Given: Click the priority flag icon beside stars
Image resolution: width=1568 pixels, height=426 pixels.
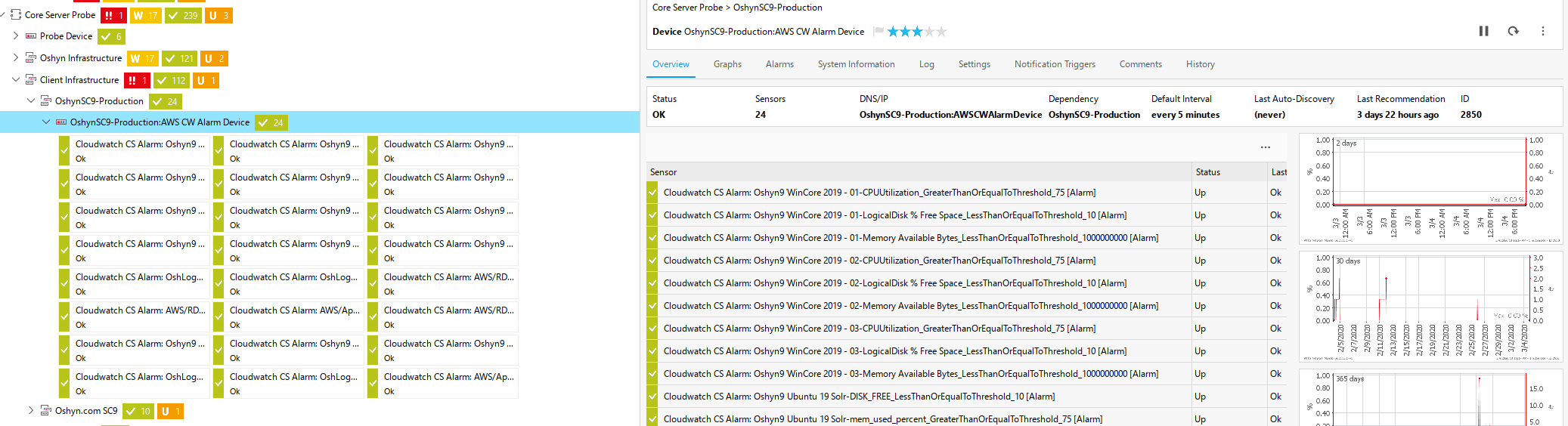Looking at the screenshot, I should 878,31.
